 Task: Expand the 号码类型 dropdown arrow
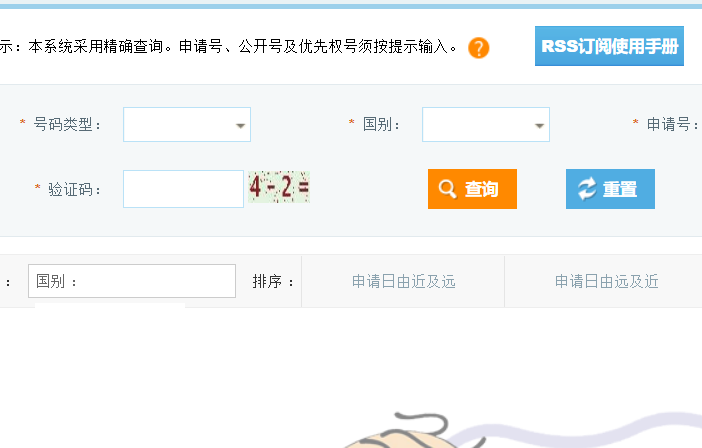[240, 126]
